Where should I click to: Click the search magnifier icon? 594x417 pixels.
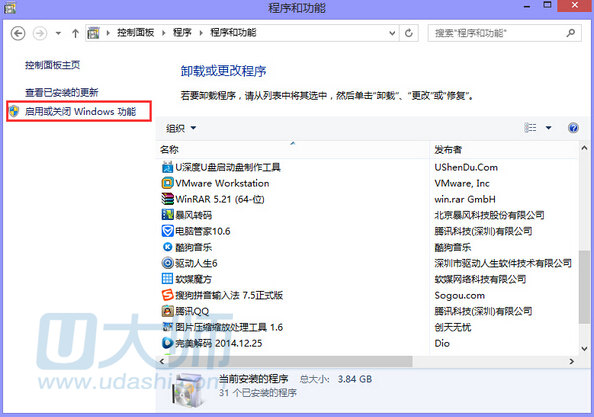pyautogui.click(x=571, y=33)
